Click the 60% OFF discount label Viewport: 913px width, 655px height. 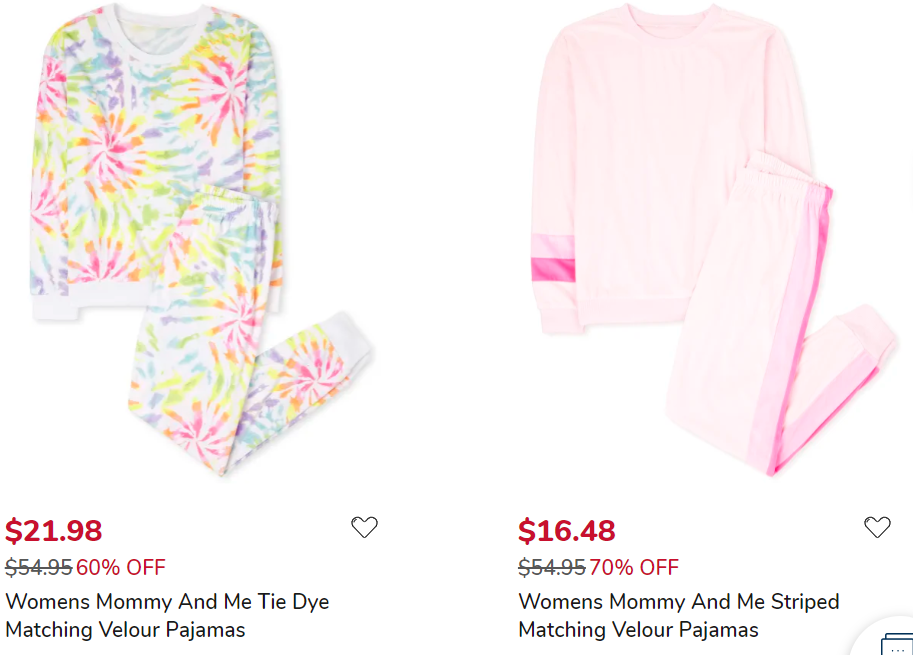(x=121, y=568)
